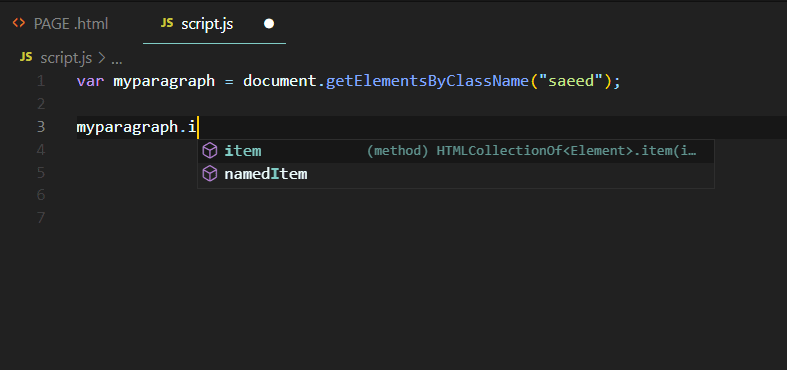787x370 pixels.
Task: Click the "saeed" string literal
Action: pyautogui.click(x=571, y=81)
